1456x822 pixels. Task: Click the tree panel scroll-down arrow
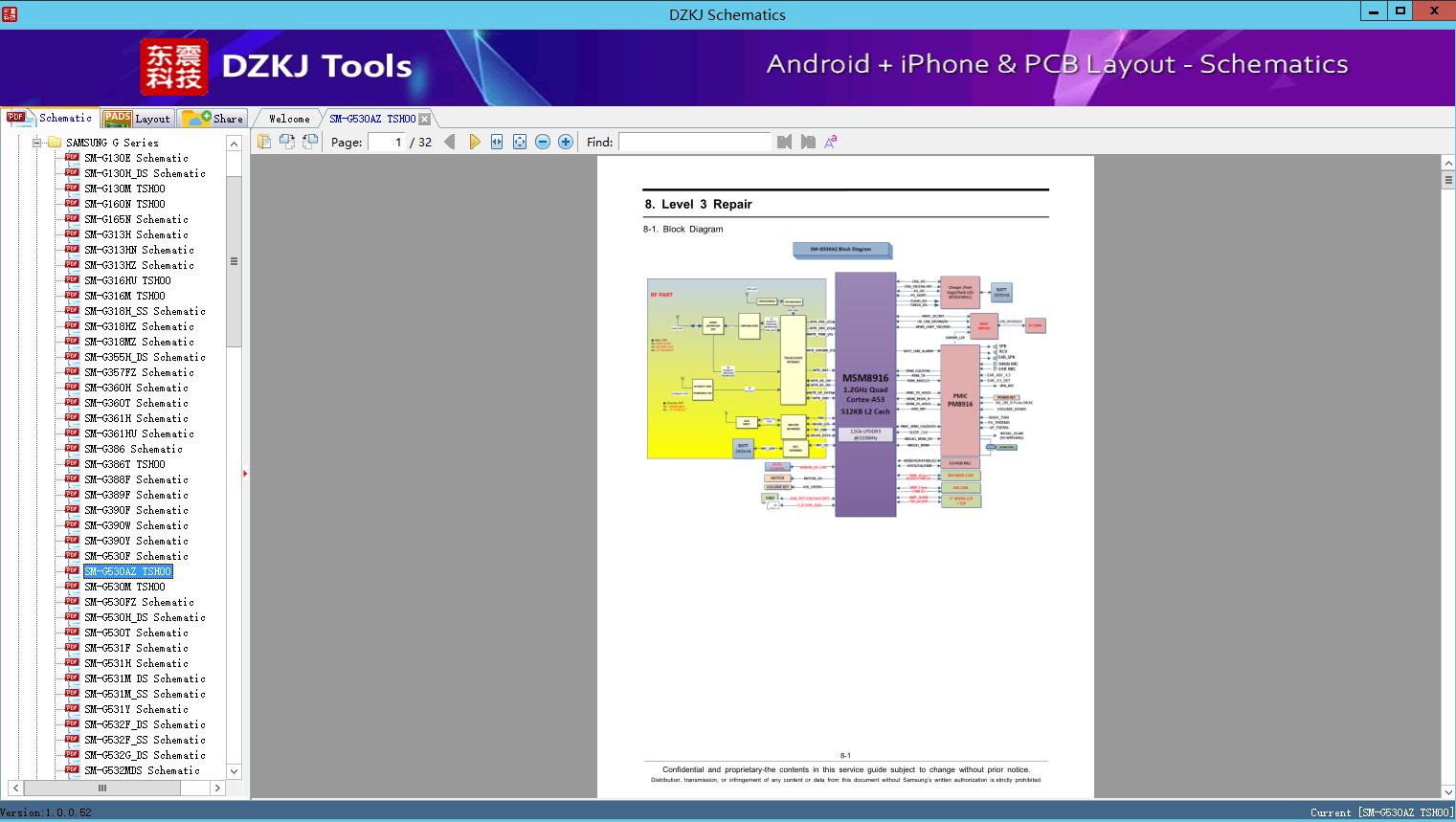click(234, 771)
